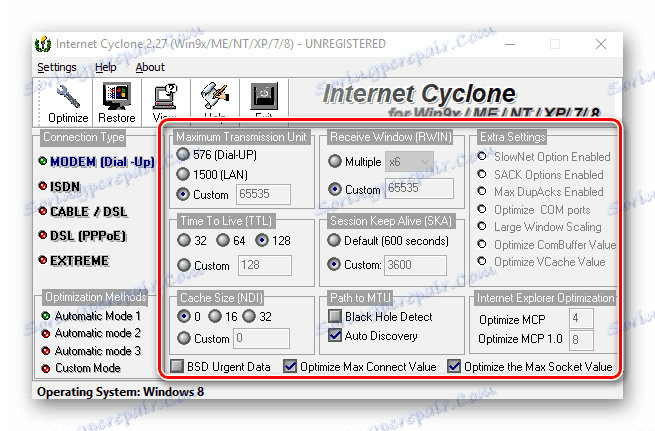Screen dimensions: 655x431
Task: Click the Operating System: Windows 8 status text
Action: [x=120, y=392]
